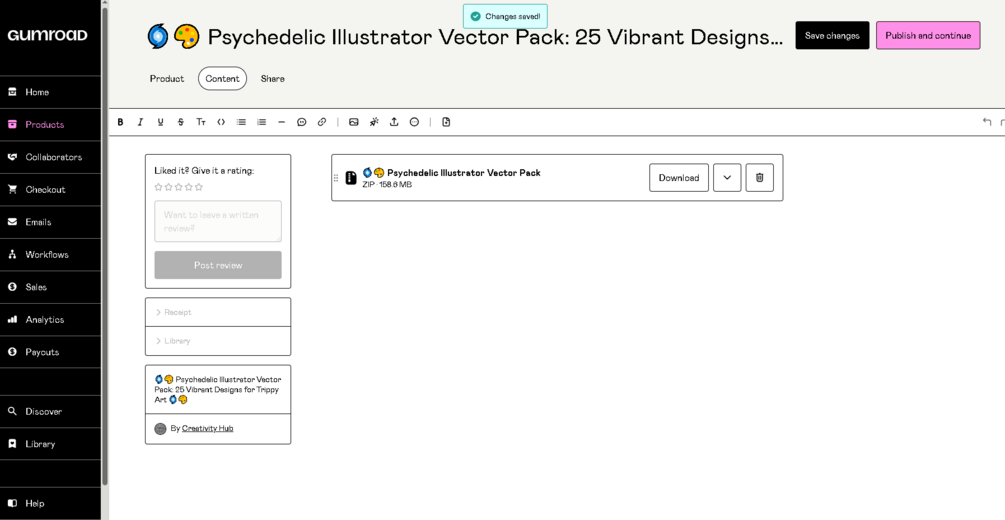Go to Home in the sidebar
The height and width of the screenshot is (520, 1005).
point(50,92)
